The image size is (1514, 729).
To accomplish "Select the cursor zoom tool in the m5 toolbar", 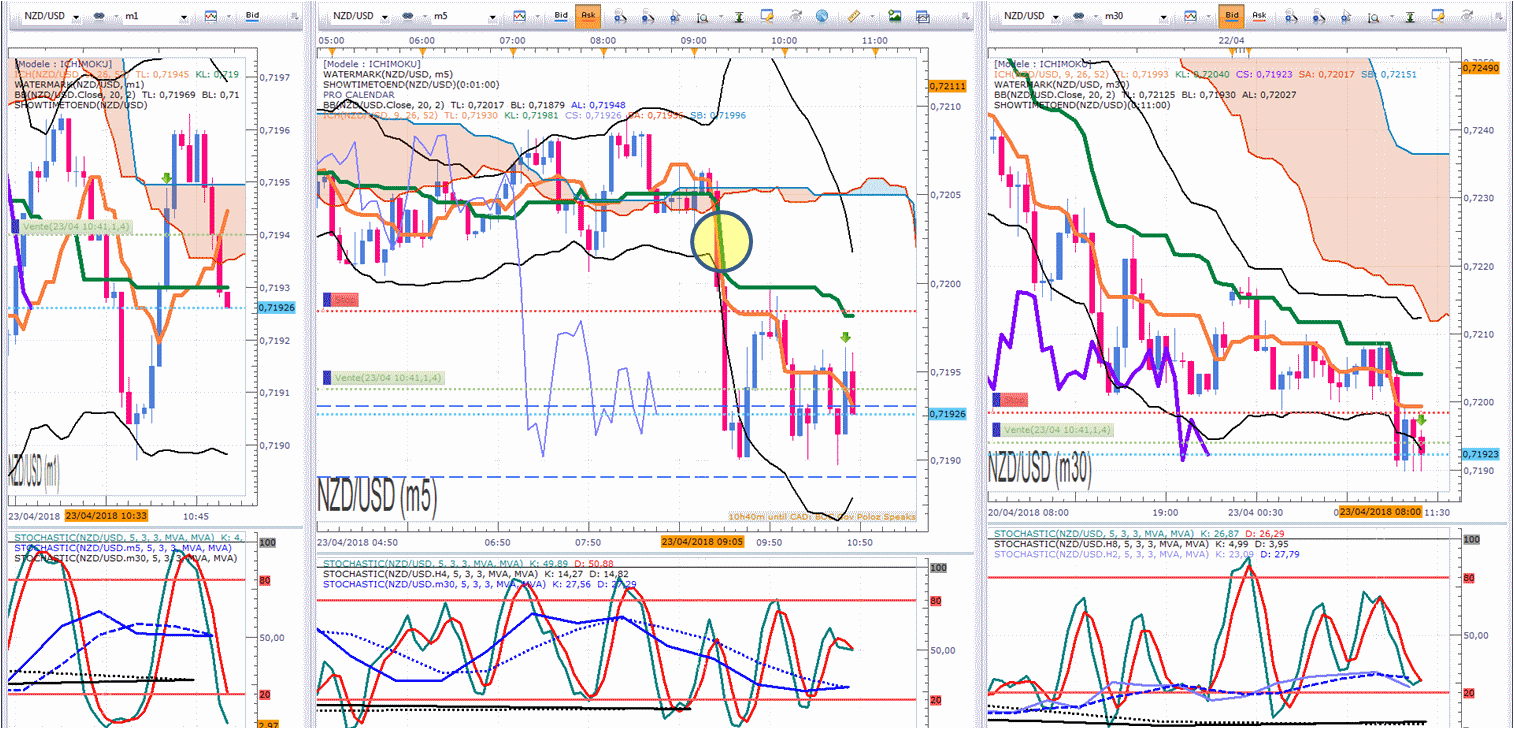I will pyautogui.click(x=677, y=16).
